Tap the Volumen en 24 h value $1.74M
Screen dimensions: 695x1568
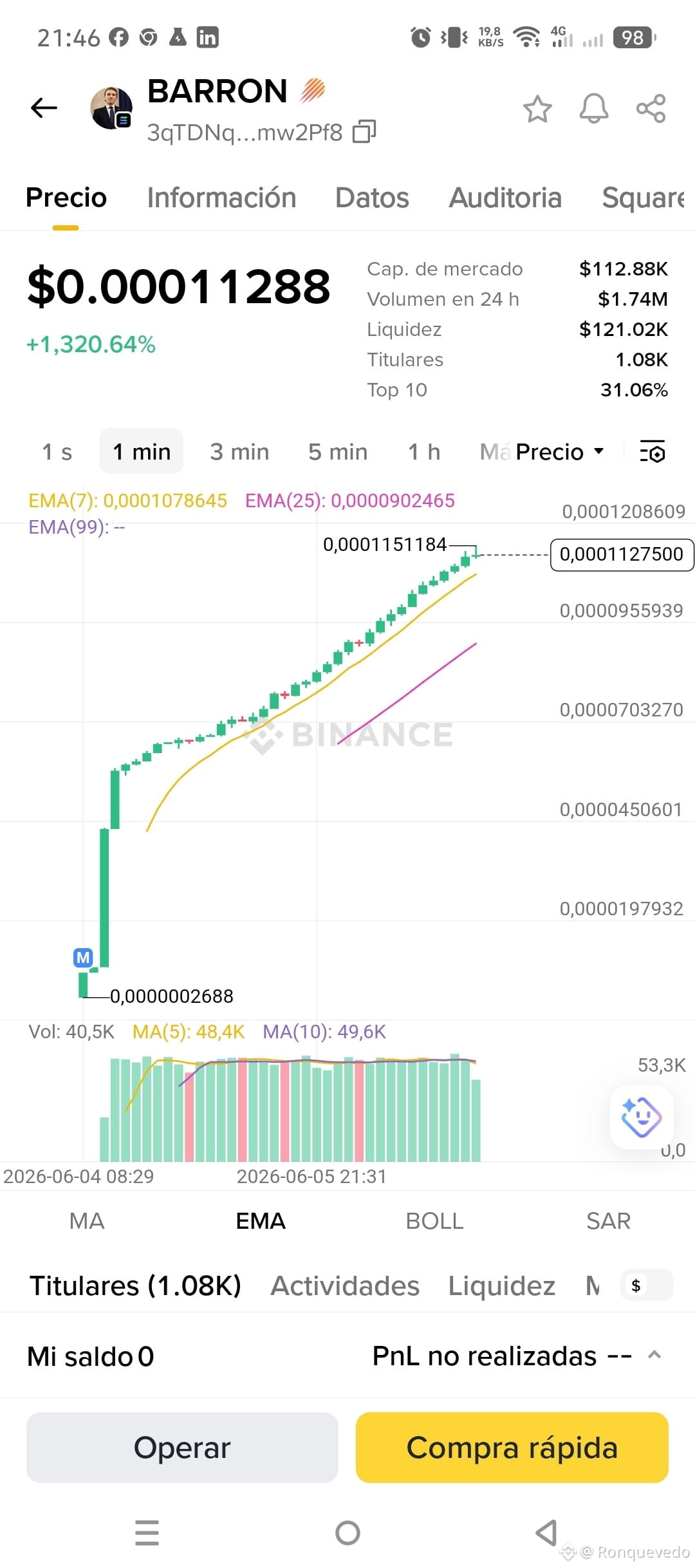[633, 299]
